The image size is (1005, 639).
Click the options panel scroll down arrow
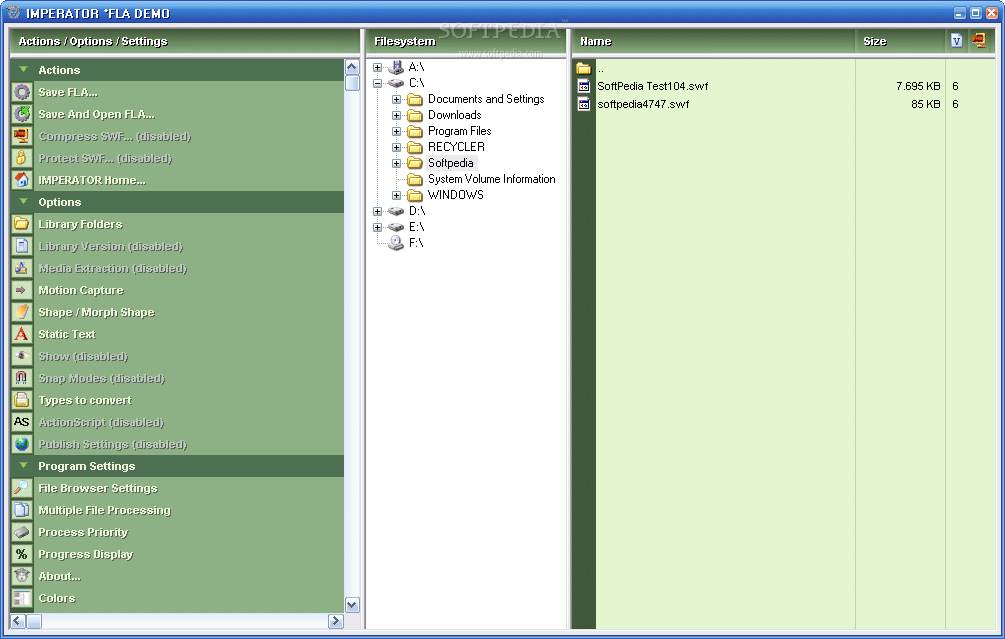[x=352, y=604]
